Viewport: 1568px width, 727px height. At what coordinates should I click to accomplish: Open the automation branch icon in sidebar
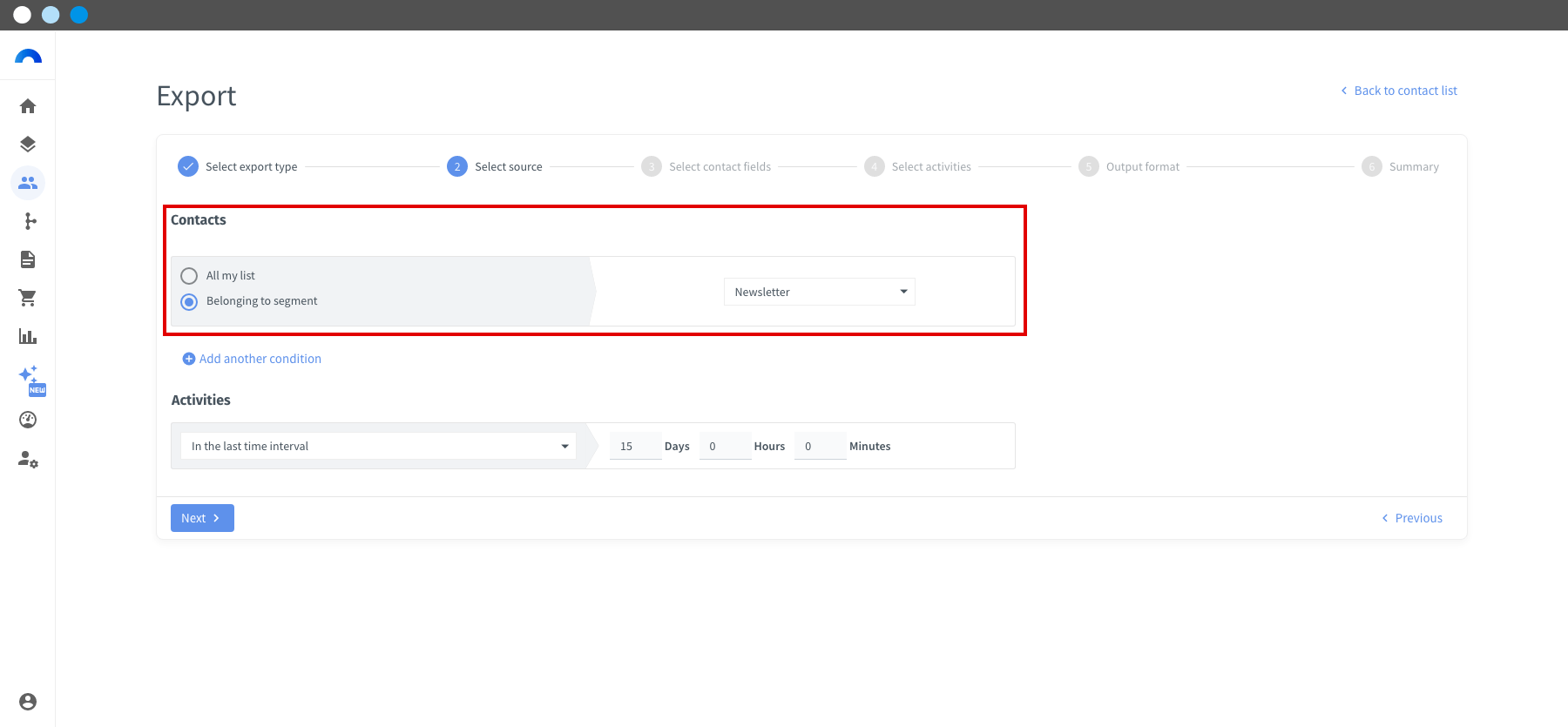(30, 221)
